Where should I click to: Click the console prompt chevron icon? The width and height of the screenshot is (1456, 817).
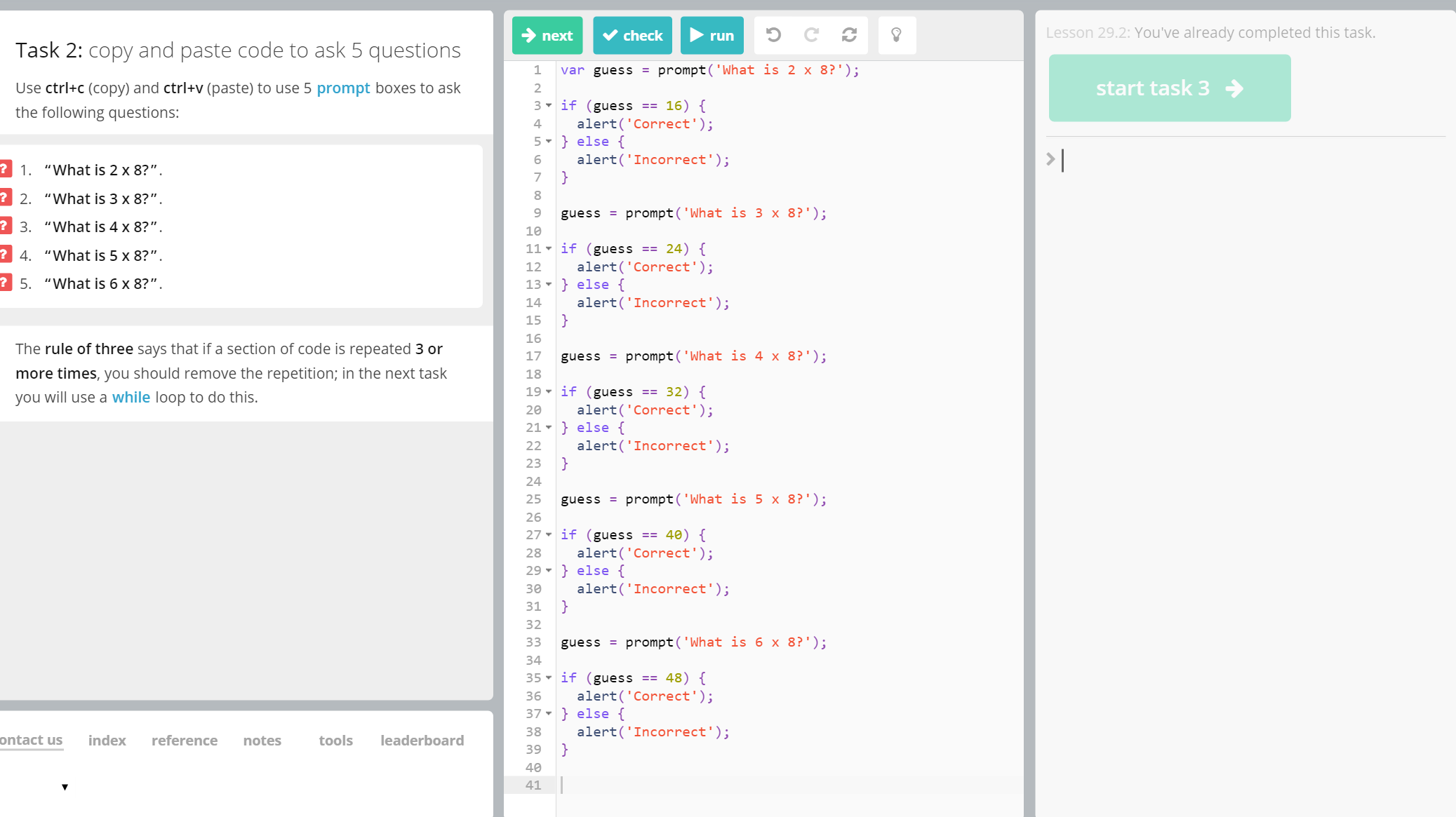(x=1050, y=159)
